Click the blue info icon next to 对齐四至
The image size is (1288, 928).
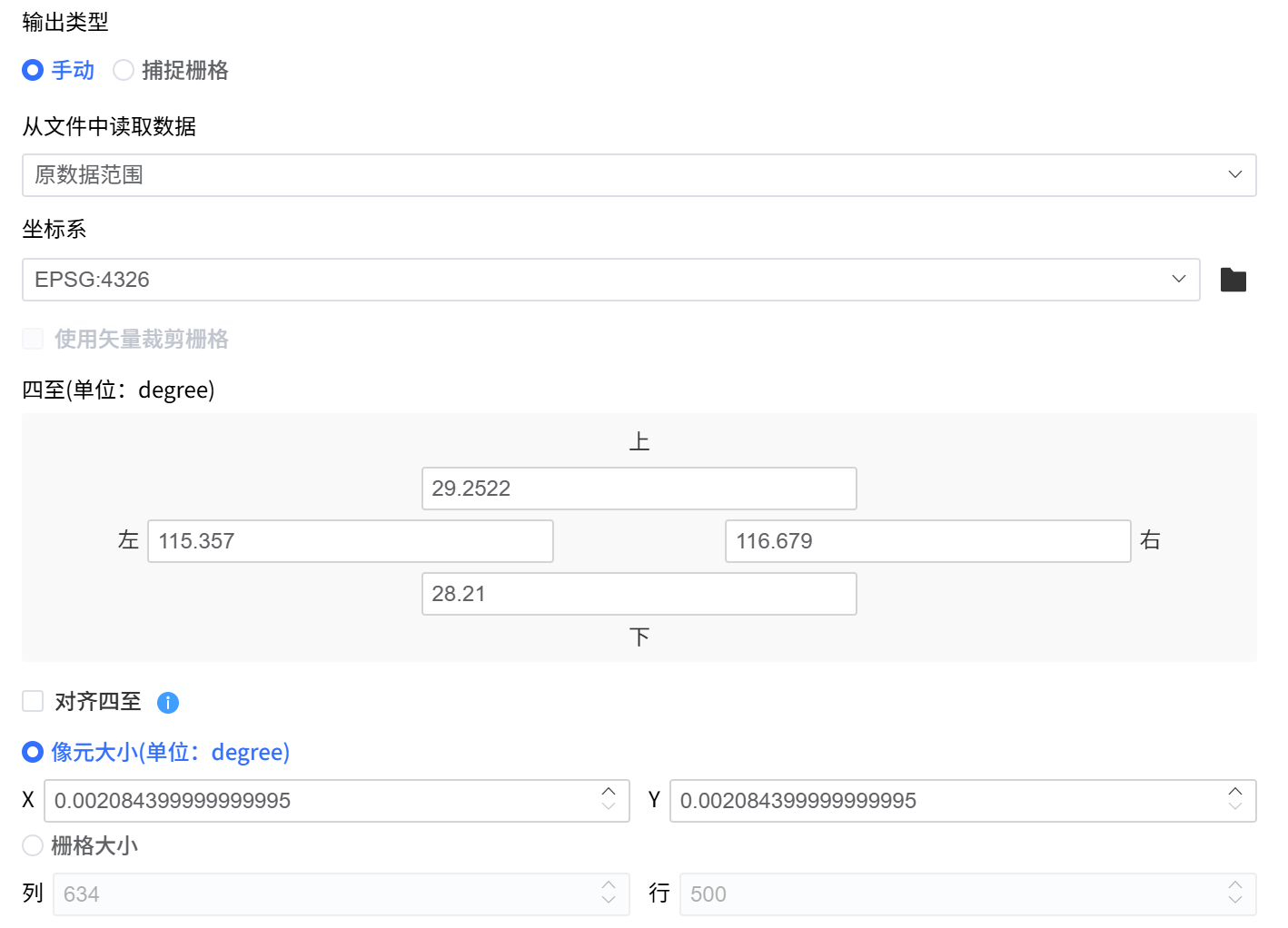coord(168,703)
